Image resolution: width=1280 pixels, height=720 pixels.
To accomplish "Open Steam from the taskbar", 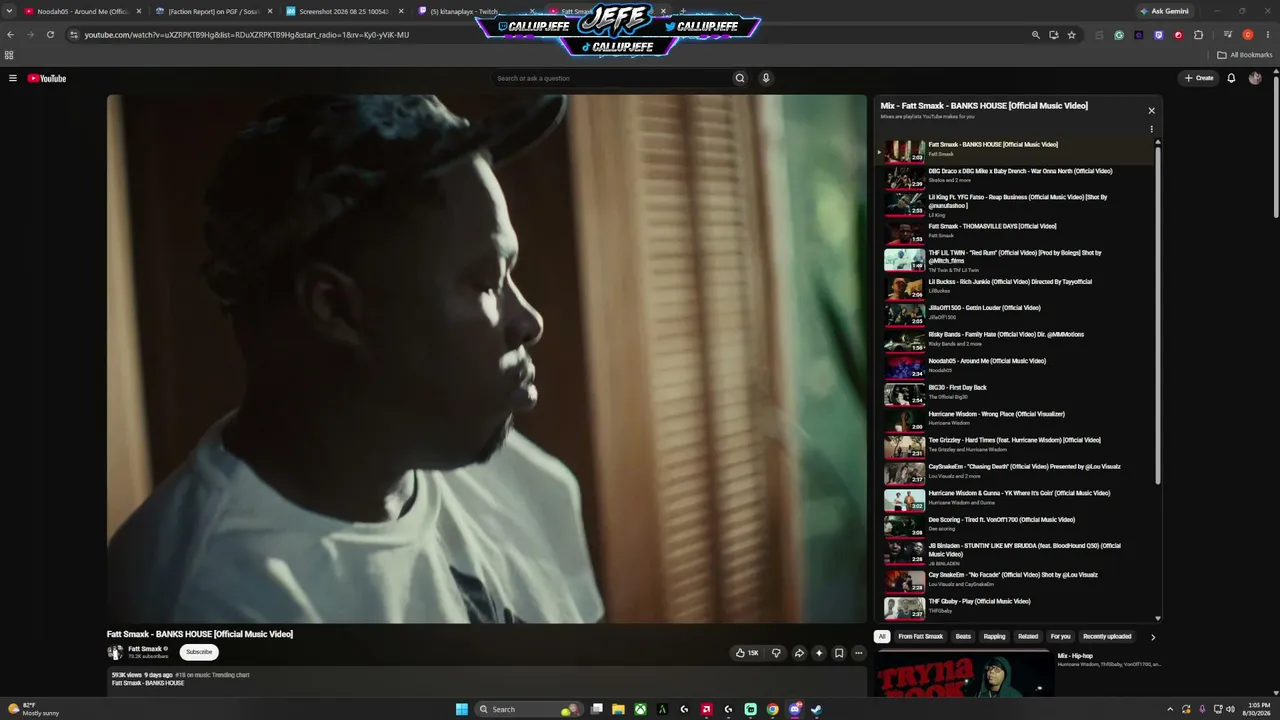I will [x=816, y=709].
